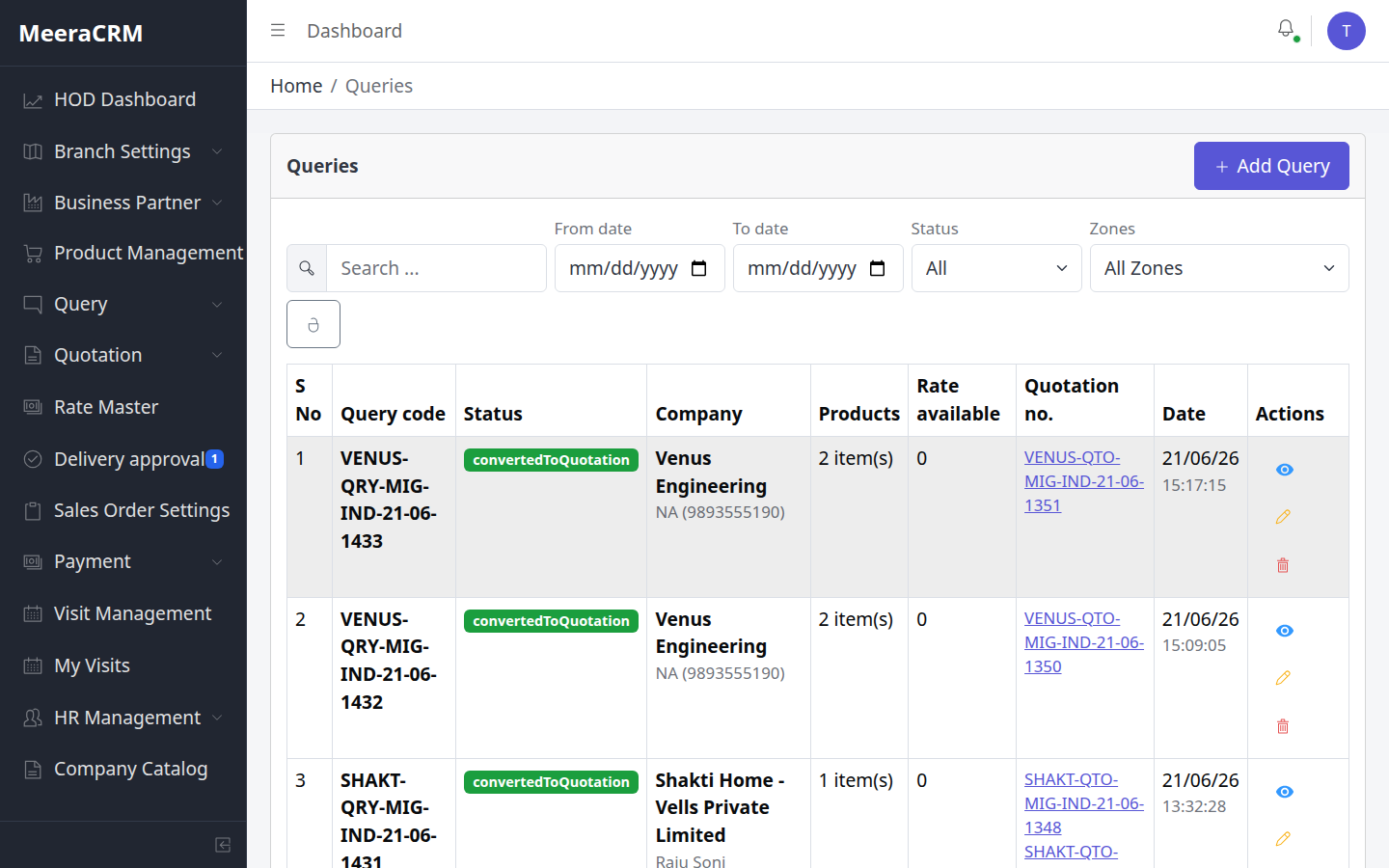Viewport: 1389px width, 868px height.
Task: Expand Quotation menu chevron
Action: (x=217, y=356)
